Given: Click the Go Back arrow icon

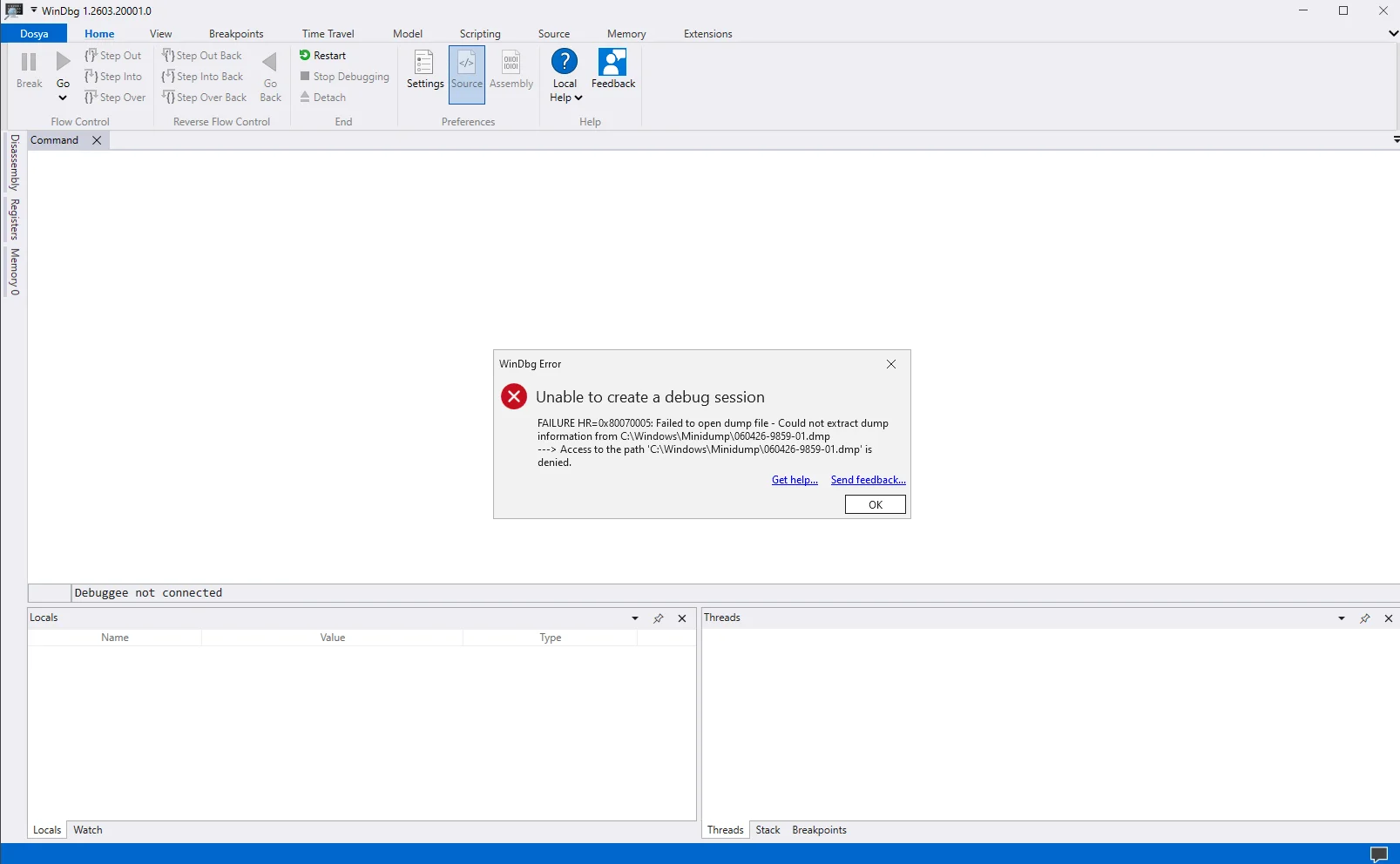Looking at the screenshot, I should [270, 62].
